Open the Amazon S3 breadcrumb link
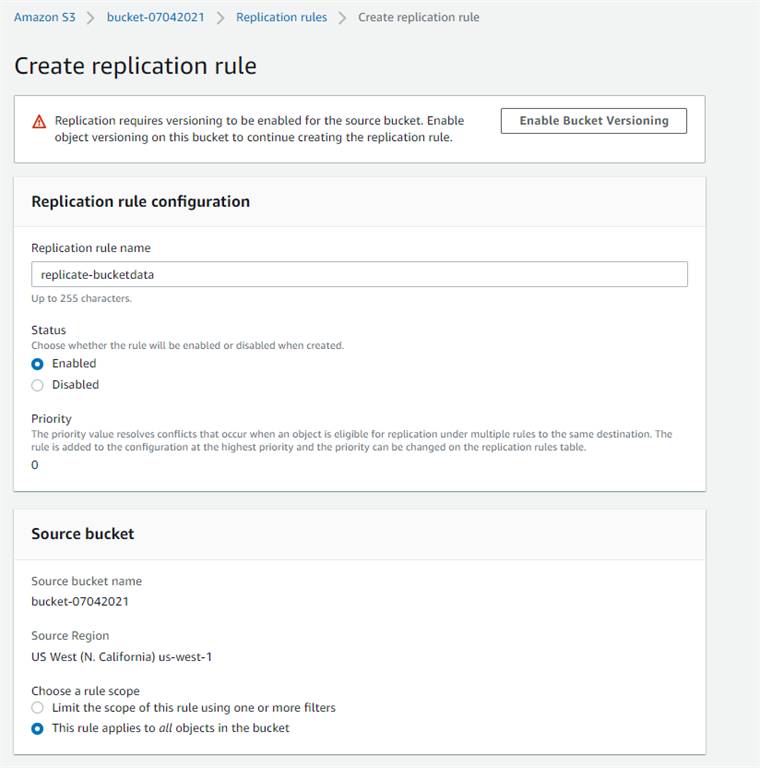 point(45,17)
